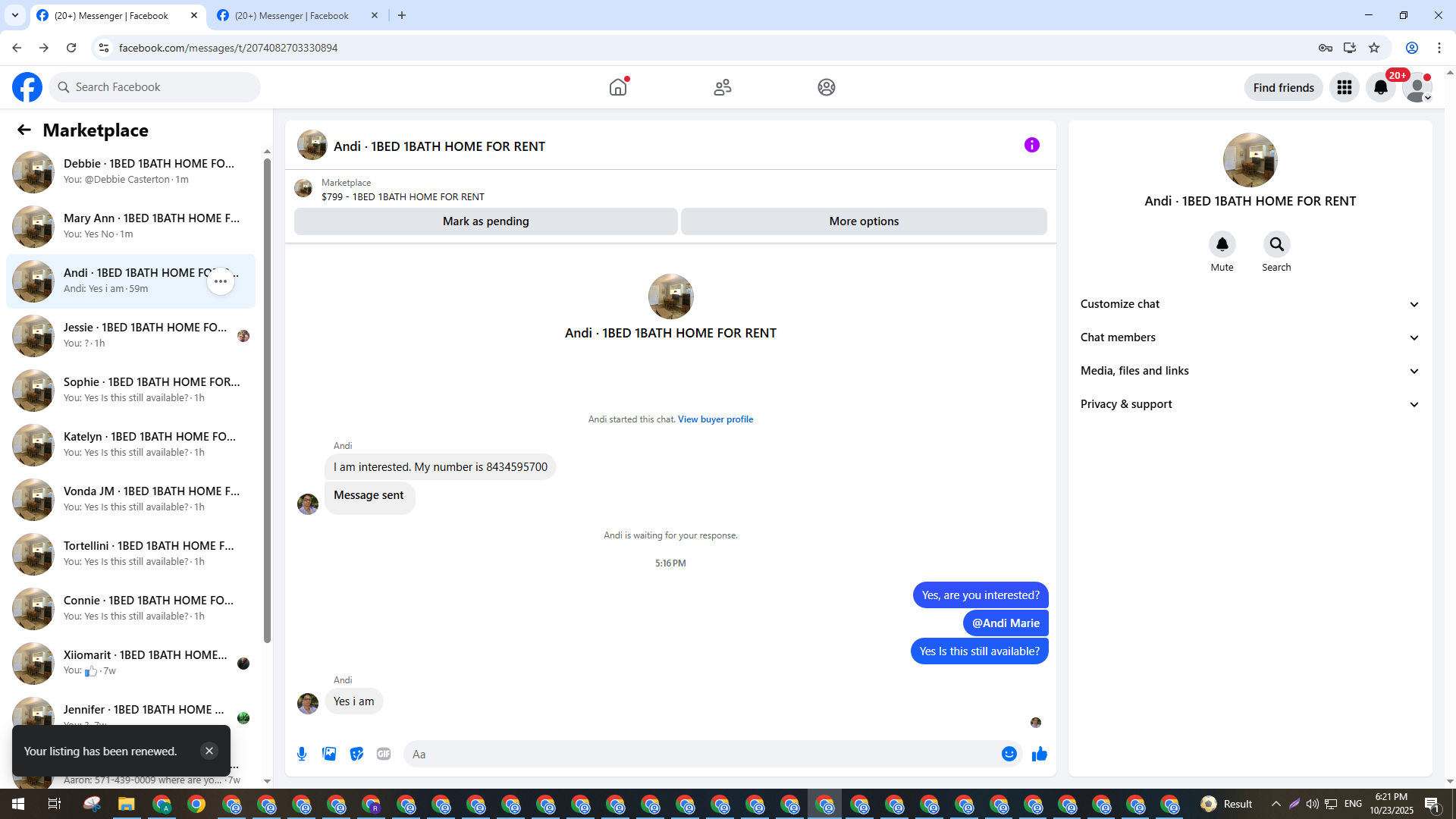Image resolution: width=1456 pixels, height=819 pixels.
Task: Open Facebook notifications bell
Action: [1380, 87]
